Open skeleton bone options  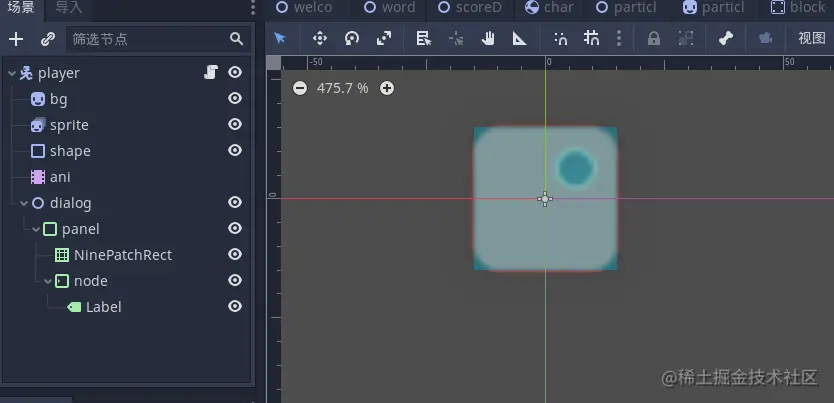pos(725,38)
